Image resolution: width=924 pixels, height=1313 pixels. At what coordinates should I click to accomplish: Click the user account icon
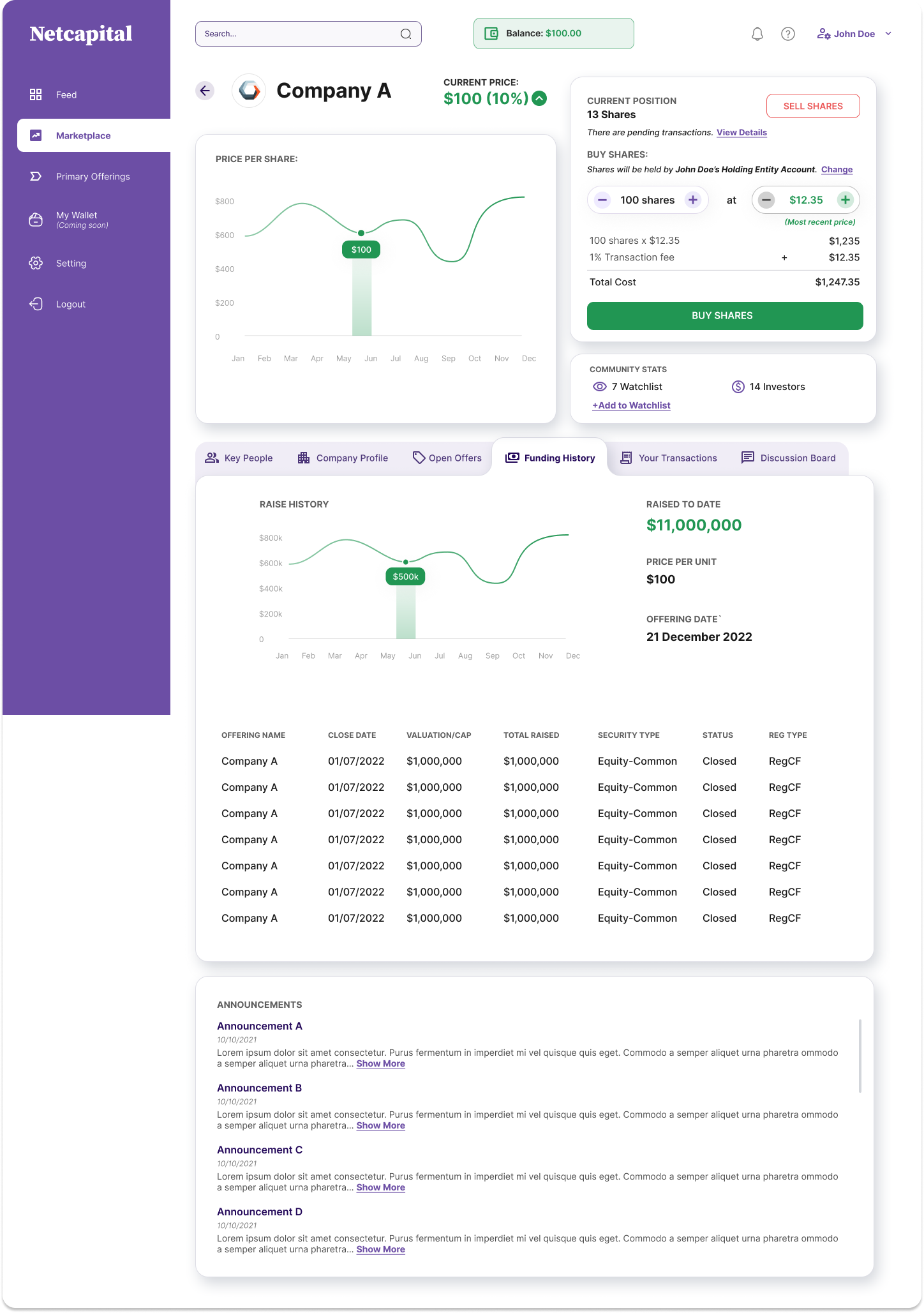pos(824,34)
